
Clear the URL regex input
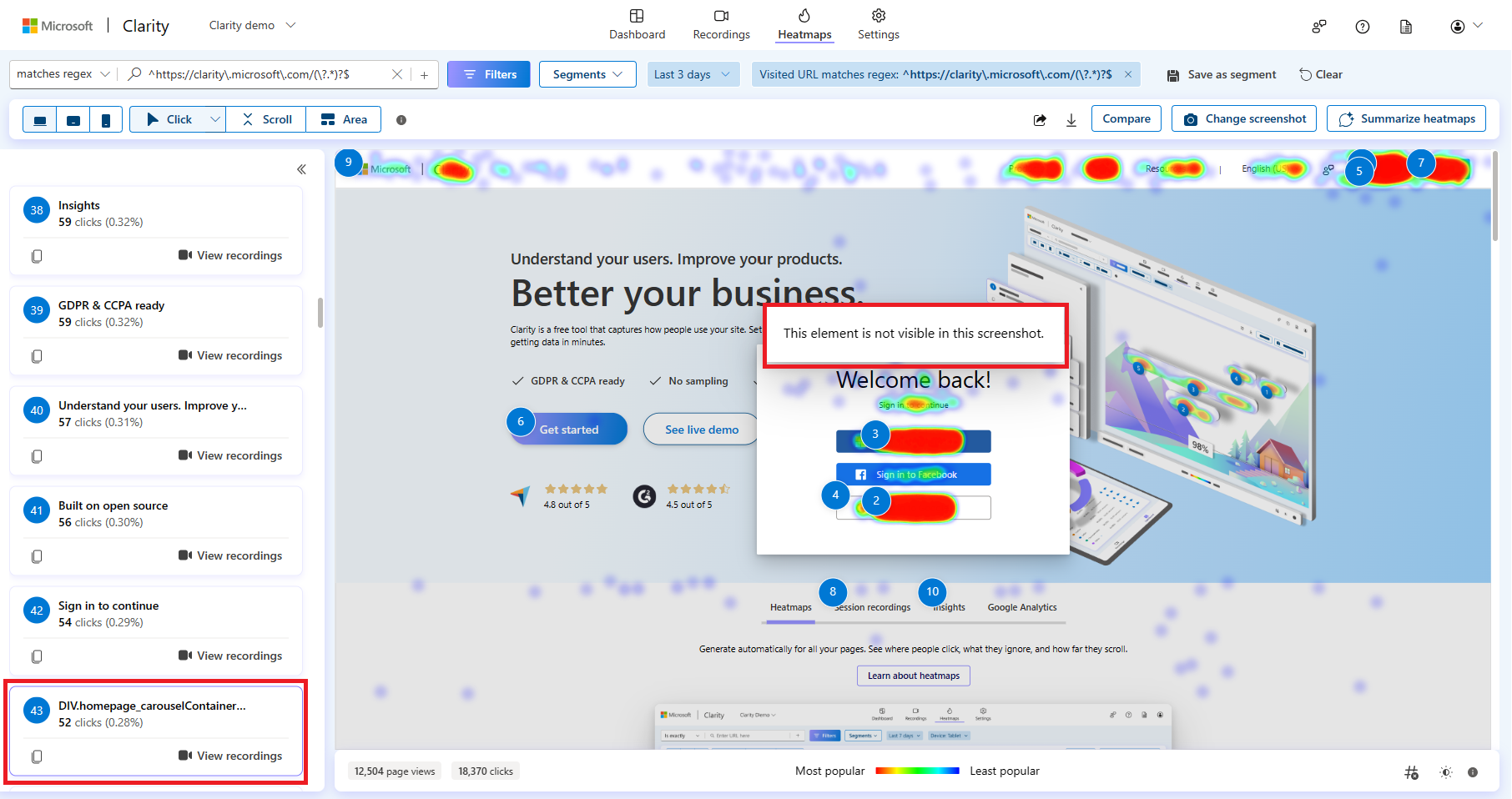(x=397, y=74)
